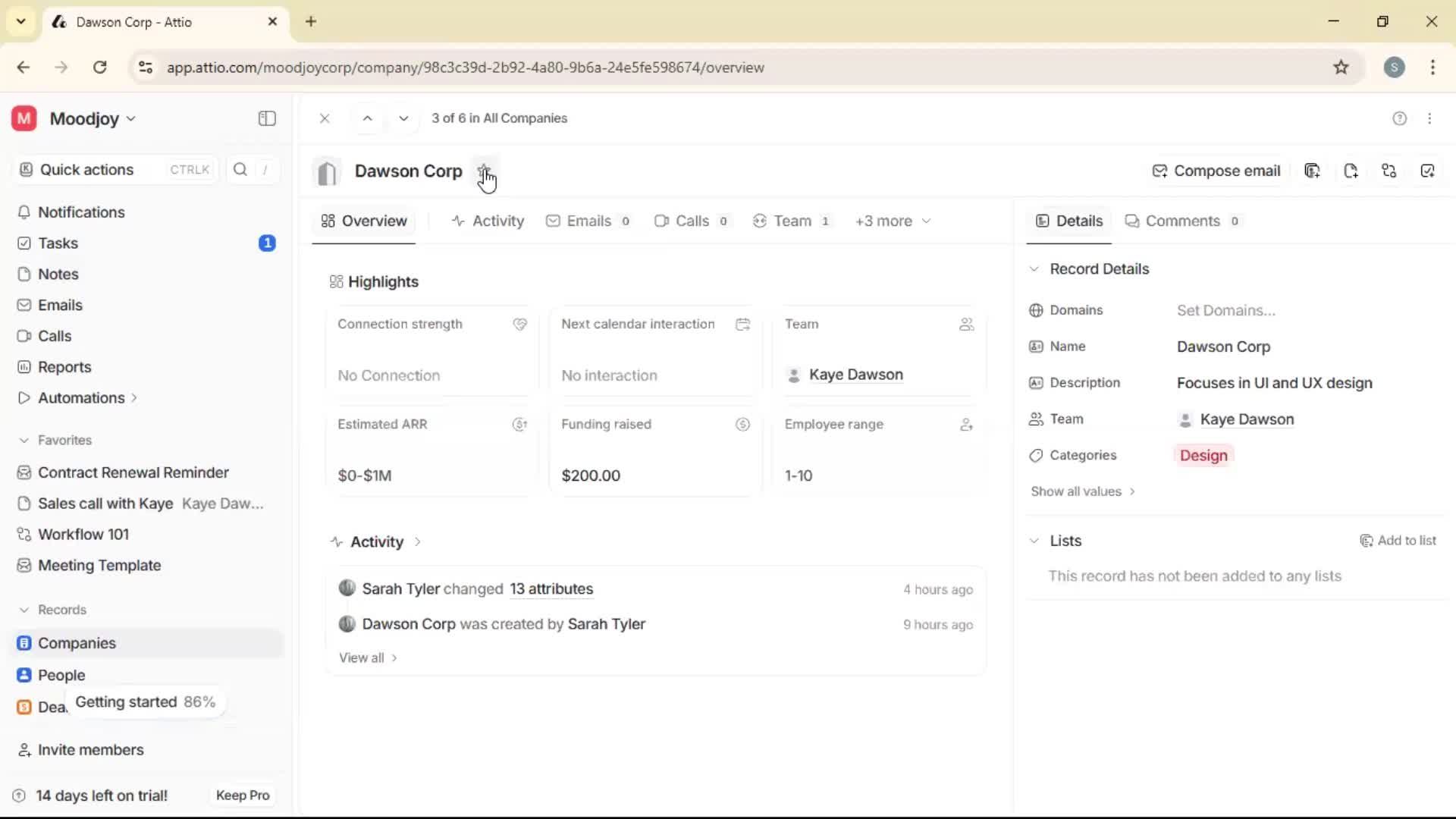Click the Getting started 86% progress indicator
Screen dimensions: 1456x819
click(145, 702)
